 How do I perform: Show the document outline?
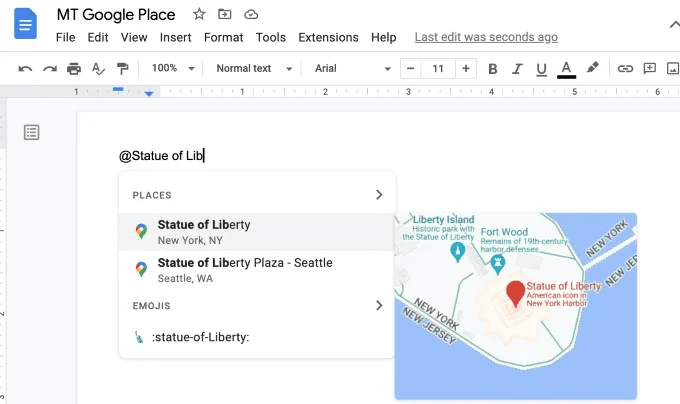pos(31,132)
